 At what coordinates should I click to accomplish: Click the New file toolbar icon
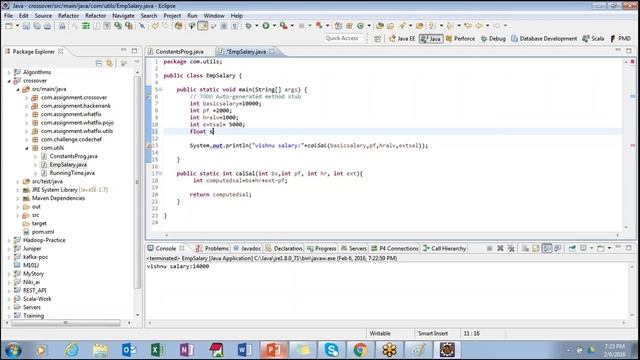coord(9,26)
